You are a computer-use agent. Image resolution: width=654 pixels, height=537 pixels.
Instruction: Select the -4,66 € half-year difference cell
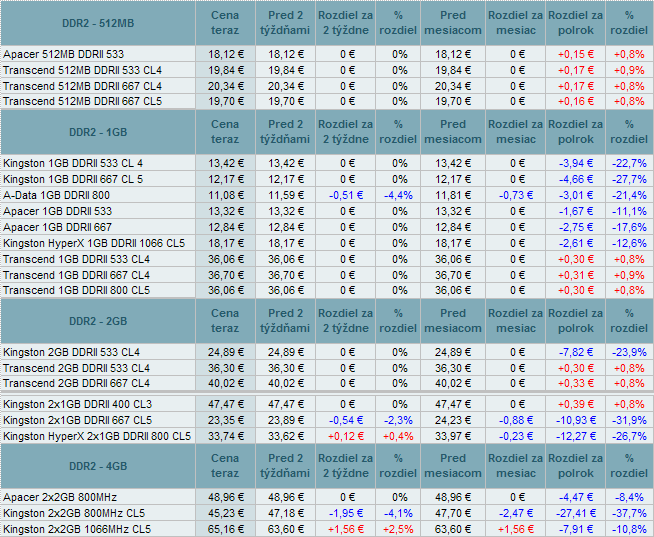coord(576,179)
